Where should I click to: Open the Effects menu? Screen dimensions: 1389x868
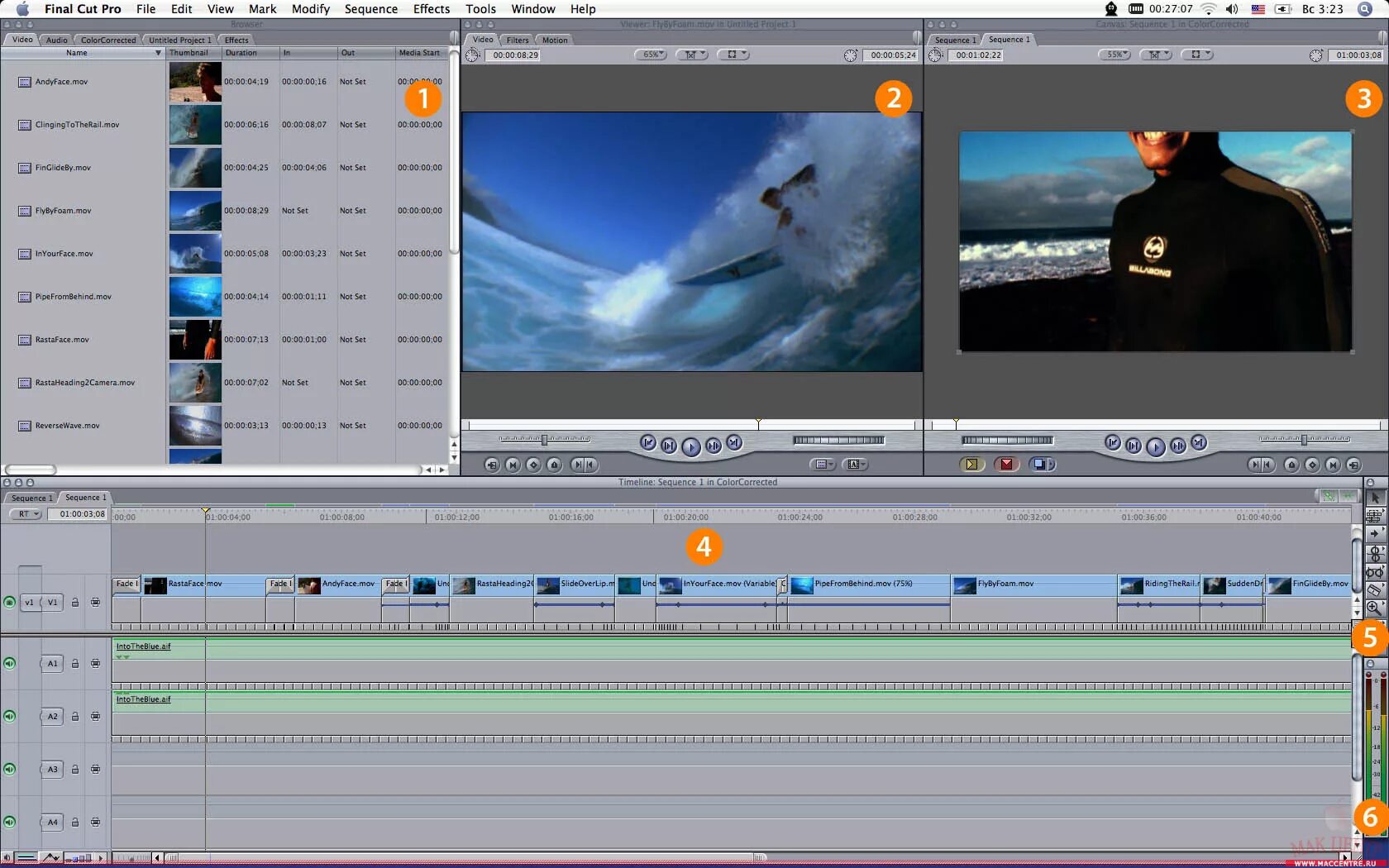(x=432, y=9)
